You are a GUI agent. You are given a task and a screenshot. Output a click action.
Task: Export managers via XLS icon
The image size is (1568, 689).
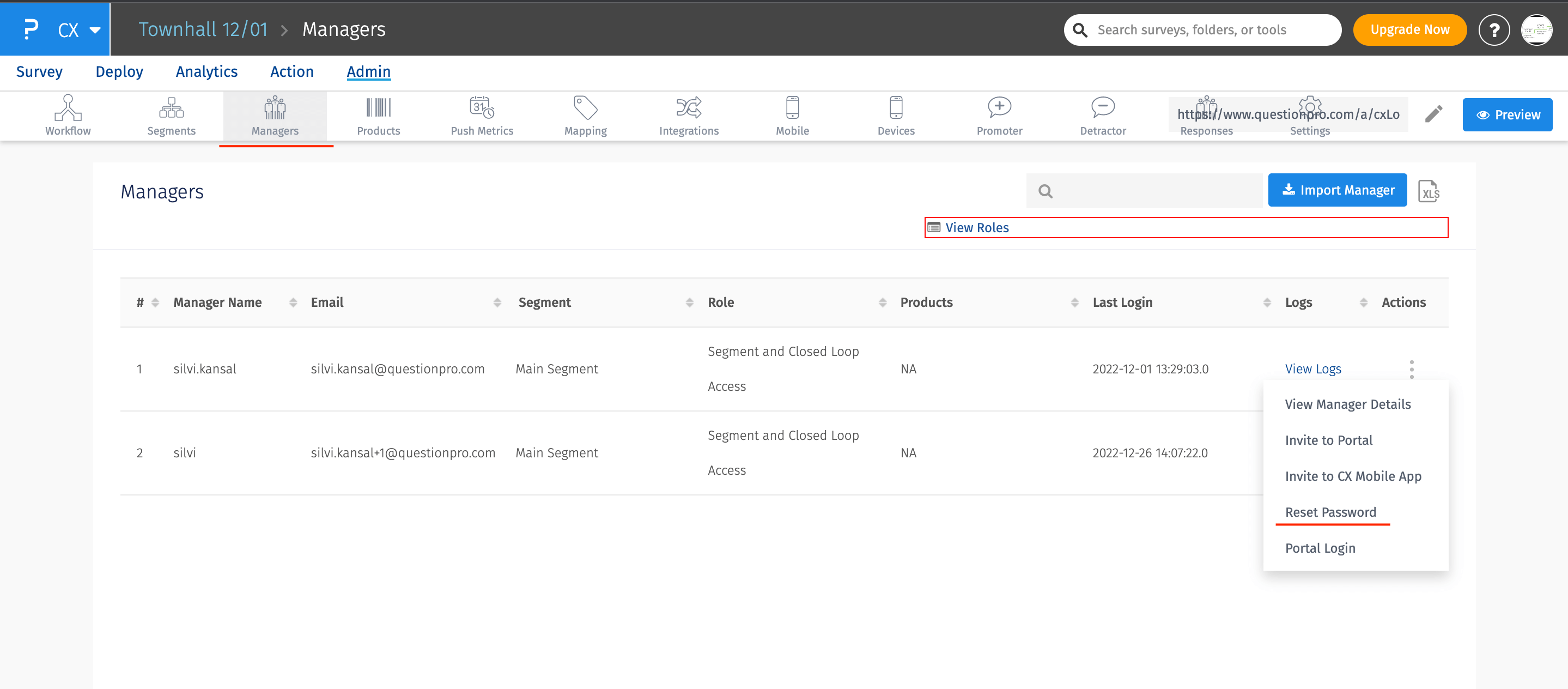tap(1428, 191)
